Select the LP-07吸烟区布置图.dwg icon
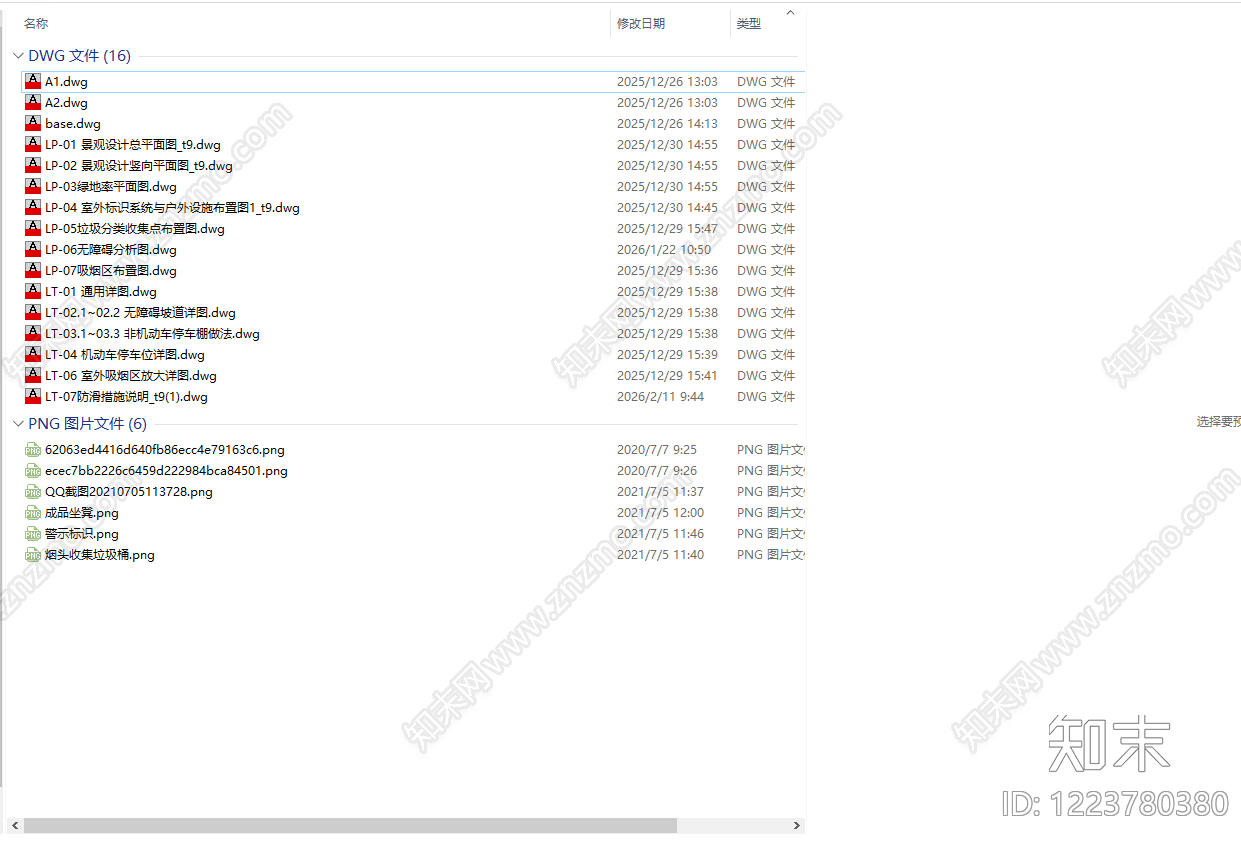Screen dimensions: 1241x843 [x=33, y=271]
